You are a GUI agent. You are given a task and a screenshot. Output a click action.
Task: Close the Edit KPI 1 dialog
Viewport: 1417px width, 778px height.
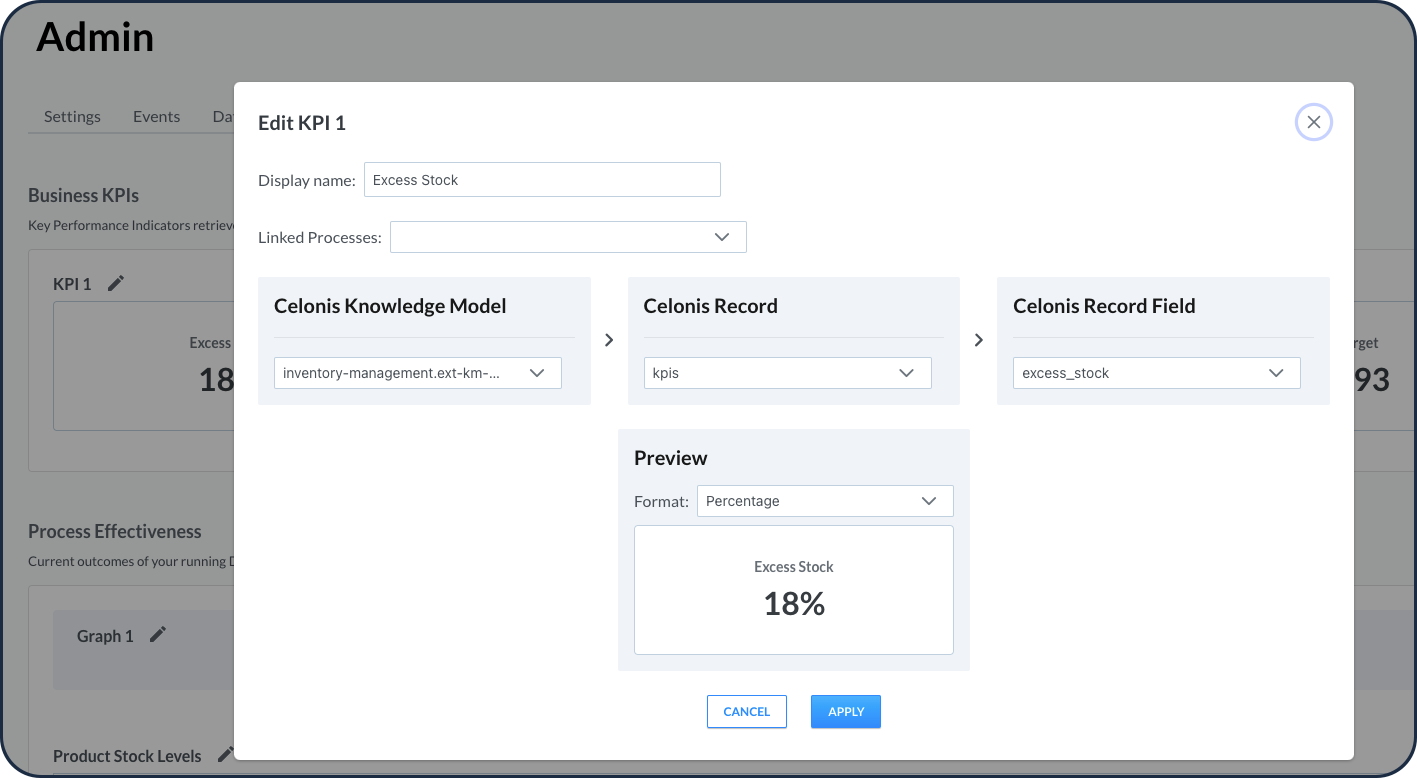point(1313,122)
